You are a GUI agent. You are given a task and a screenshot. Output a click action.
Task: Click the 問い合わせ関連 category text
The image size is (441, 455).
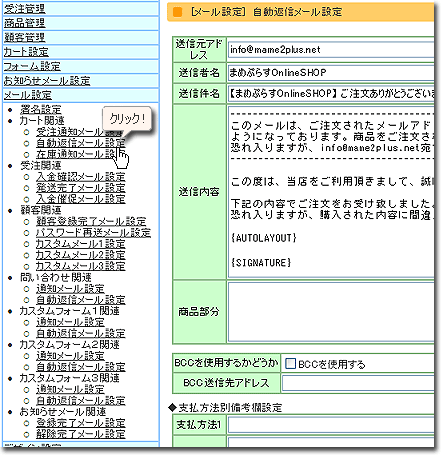tap(55, 277)
